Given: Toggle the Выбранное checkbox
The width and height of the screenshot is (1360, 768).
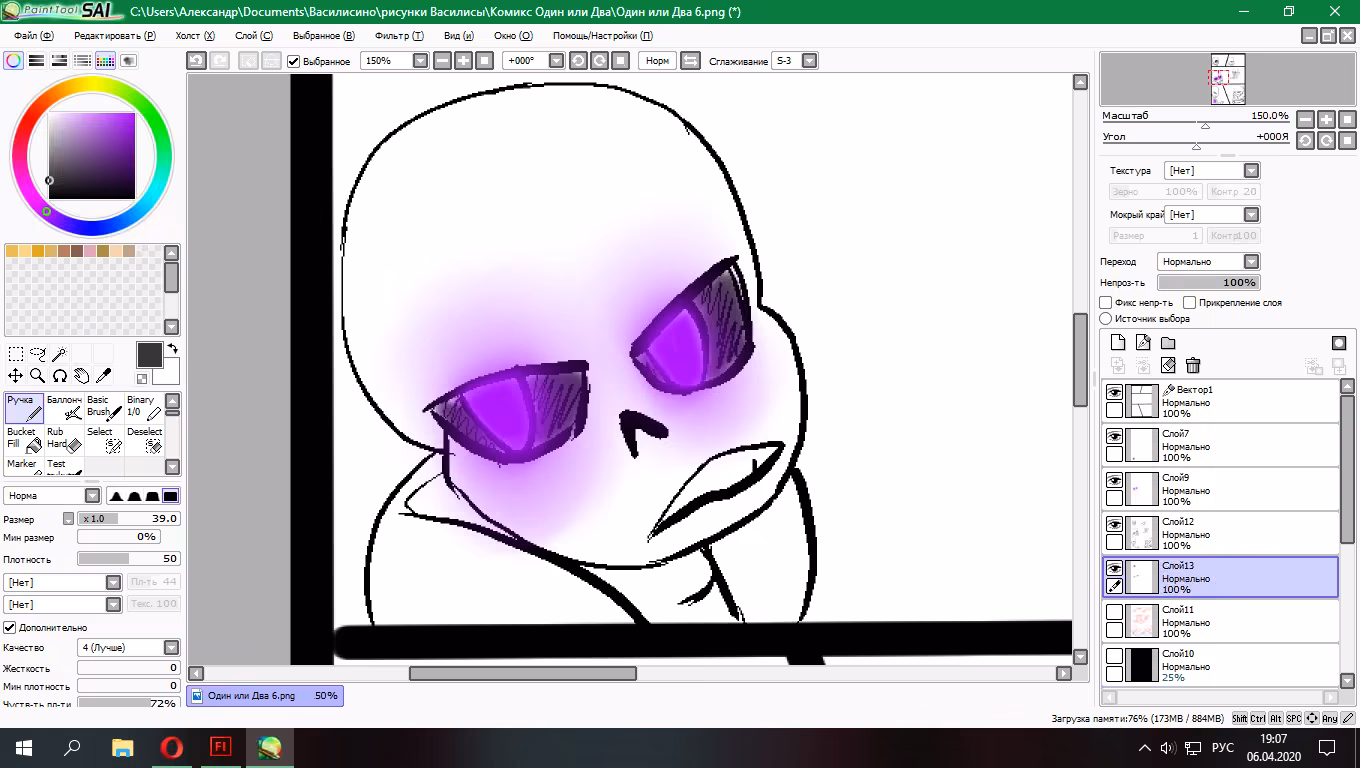Looking at the screenshot, I should pos(294,62).
